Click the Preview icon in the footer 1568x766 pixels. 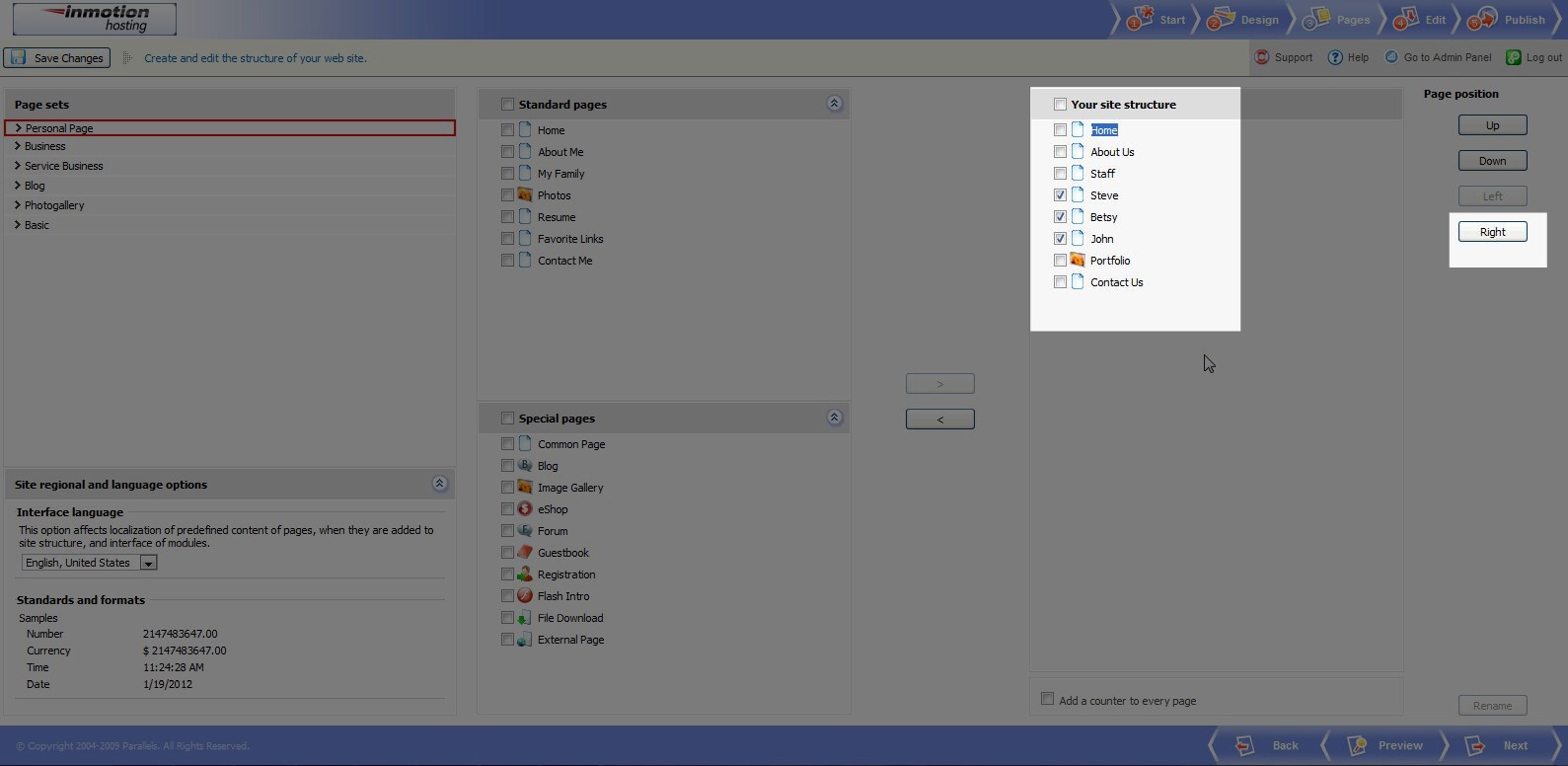point(1358,745)
